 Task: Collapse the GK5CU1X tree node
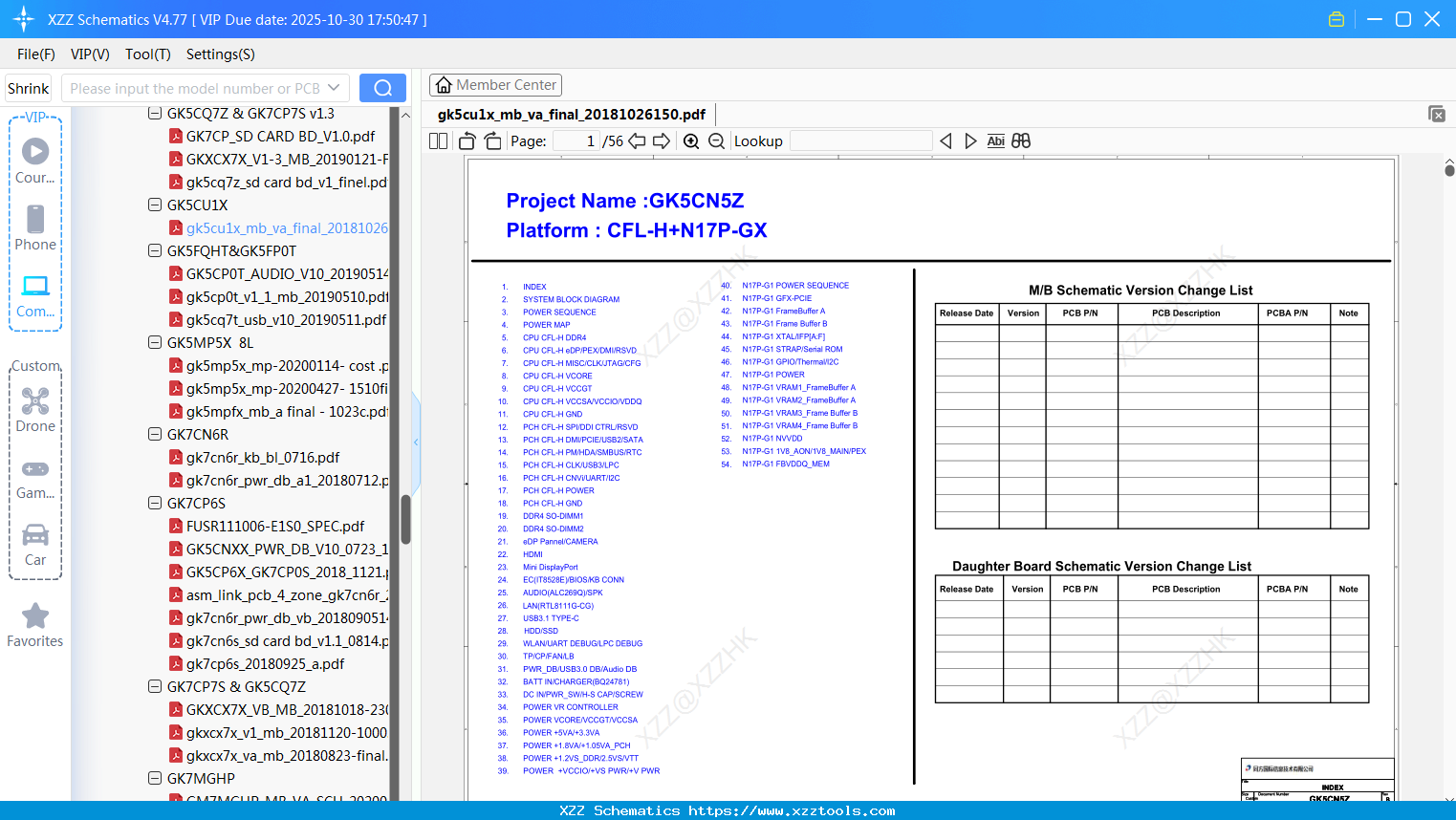click(155, 205)
